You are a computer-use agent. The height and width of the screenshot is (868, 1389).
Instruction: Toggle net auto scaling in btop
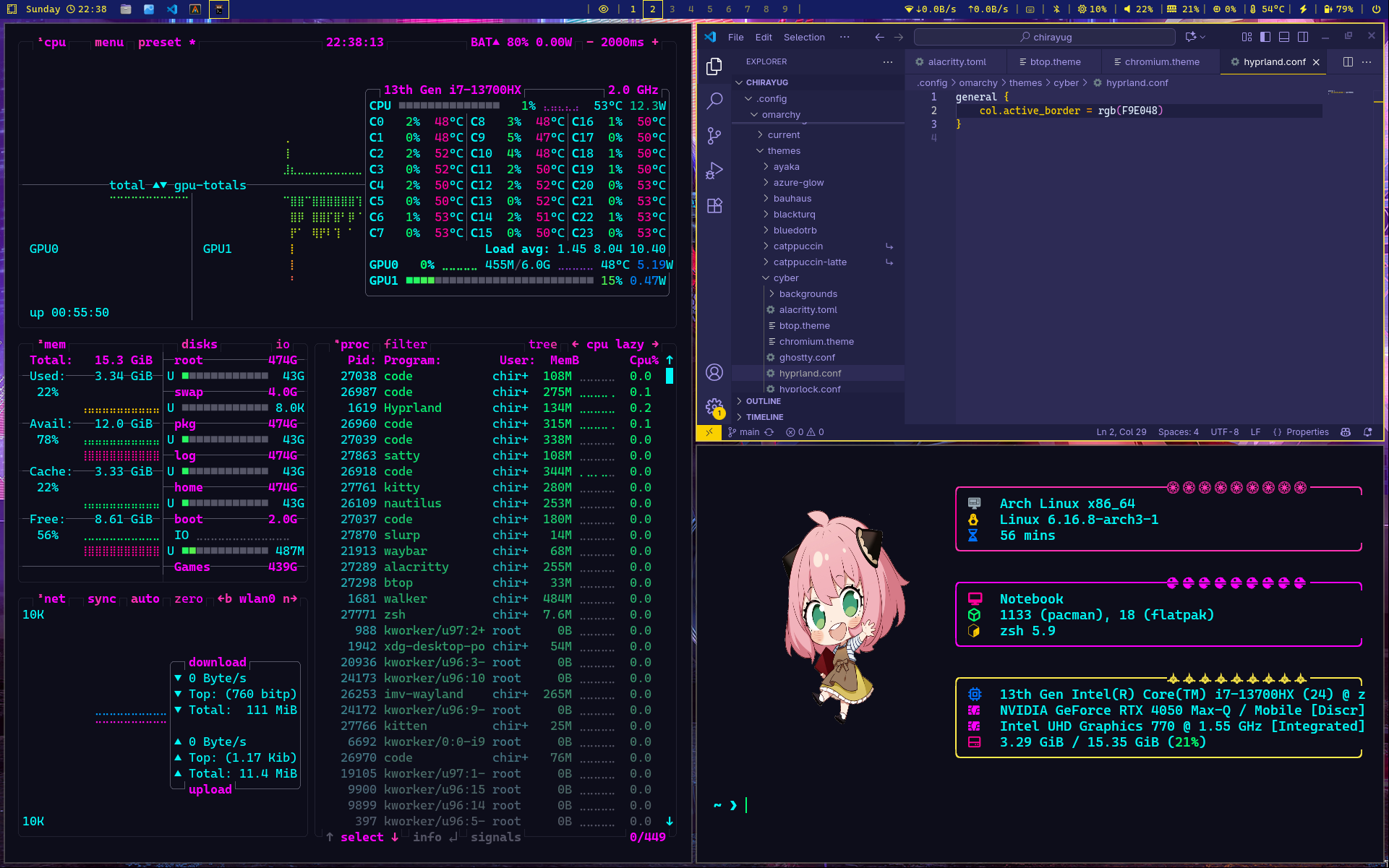145,598
